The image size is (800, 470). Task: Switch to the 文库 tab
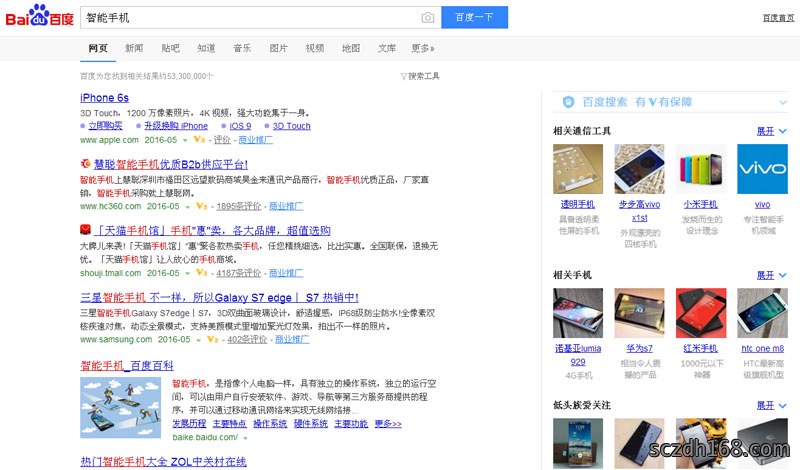pyautogui.click(x=387, y=48)
